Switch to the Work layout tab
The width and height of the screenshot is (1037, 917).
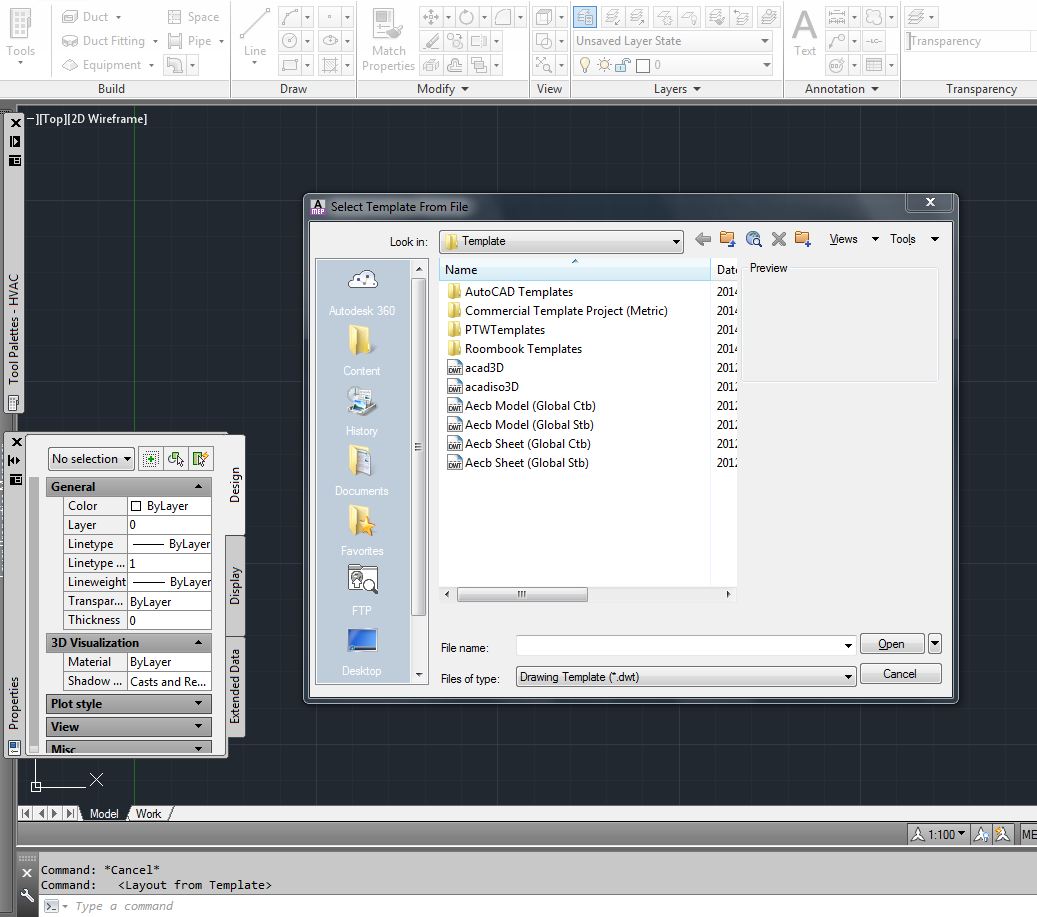pyautogui.click(x=148, y=814)
